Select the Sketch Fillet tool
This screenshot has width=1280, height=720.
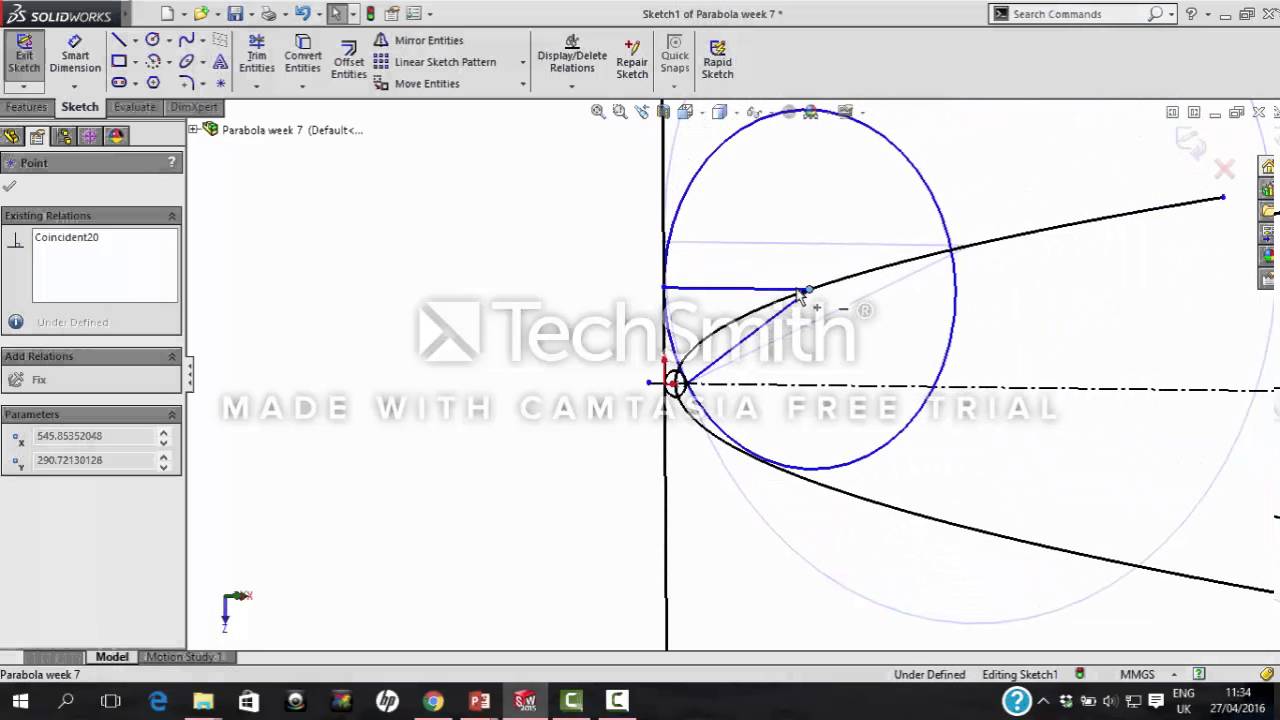coord(186,83)
